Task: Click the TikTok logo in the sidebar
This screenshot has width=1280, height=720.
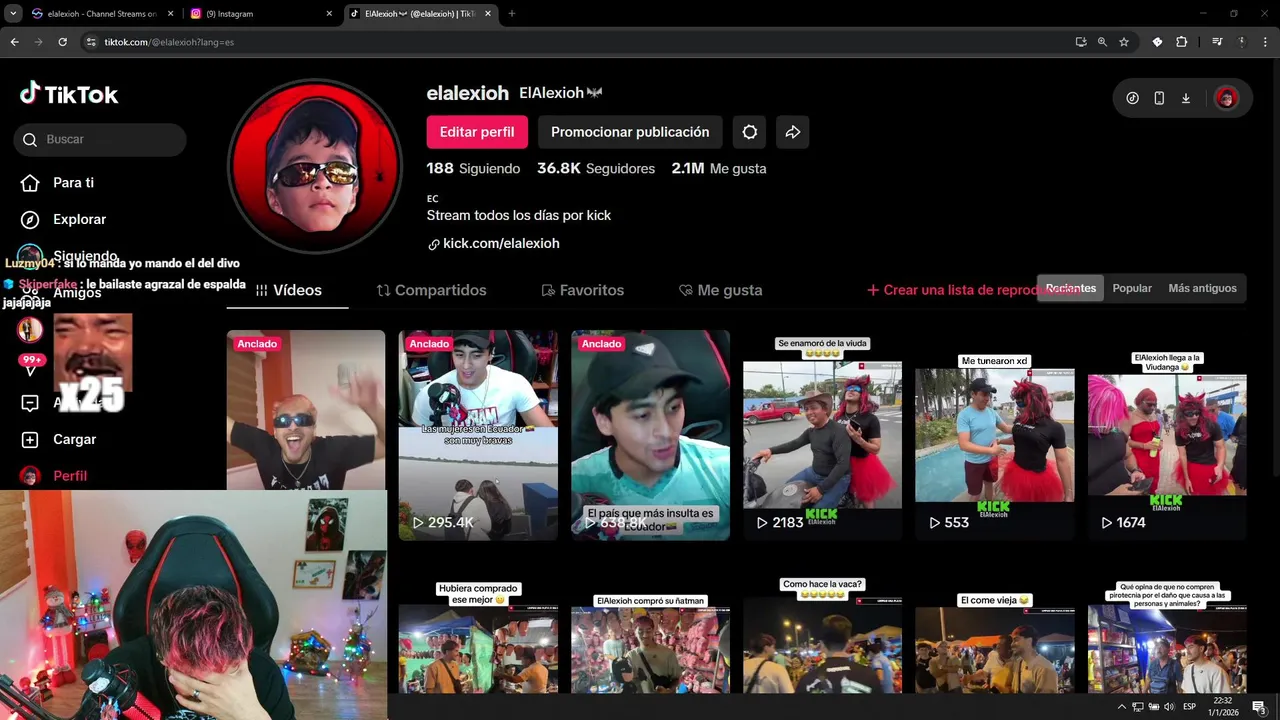Action: click(69, 94)
